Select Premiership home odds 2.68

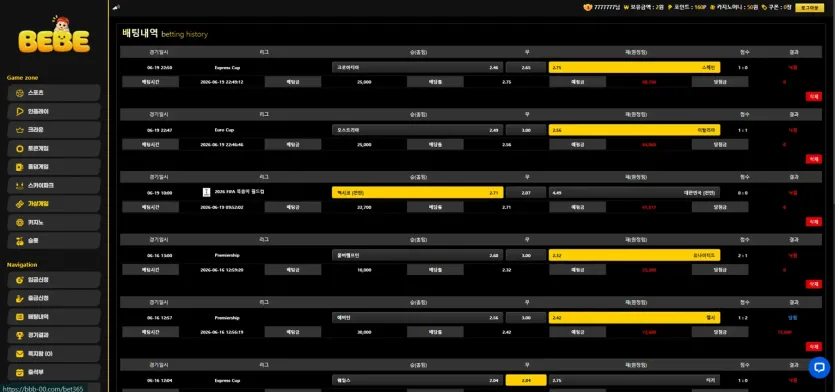click(417, 256)
